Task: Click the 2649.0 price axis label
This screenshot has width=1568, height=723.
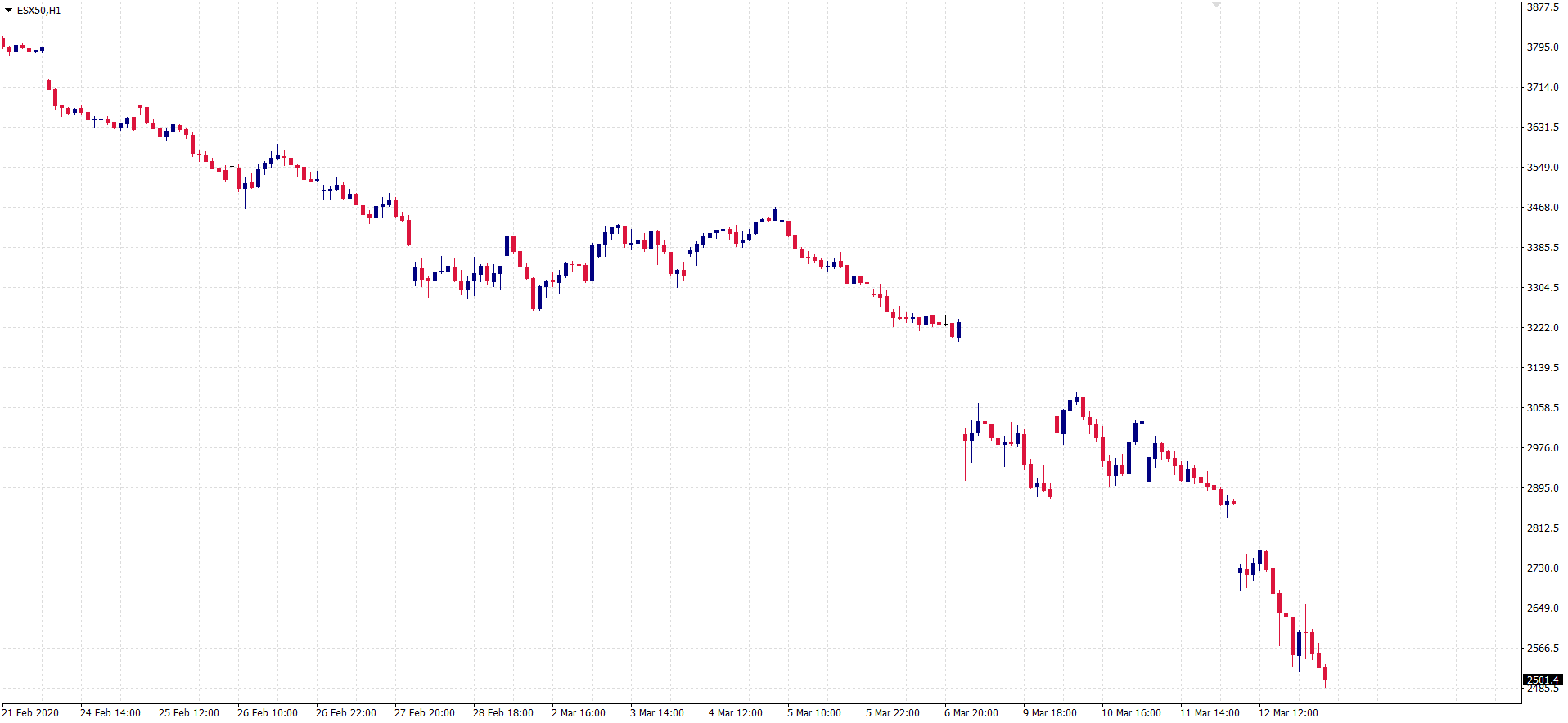Action: (x=1543, y=608)
